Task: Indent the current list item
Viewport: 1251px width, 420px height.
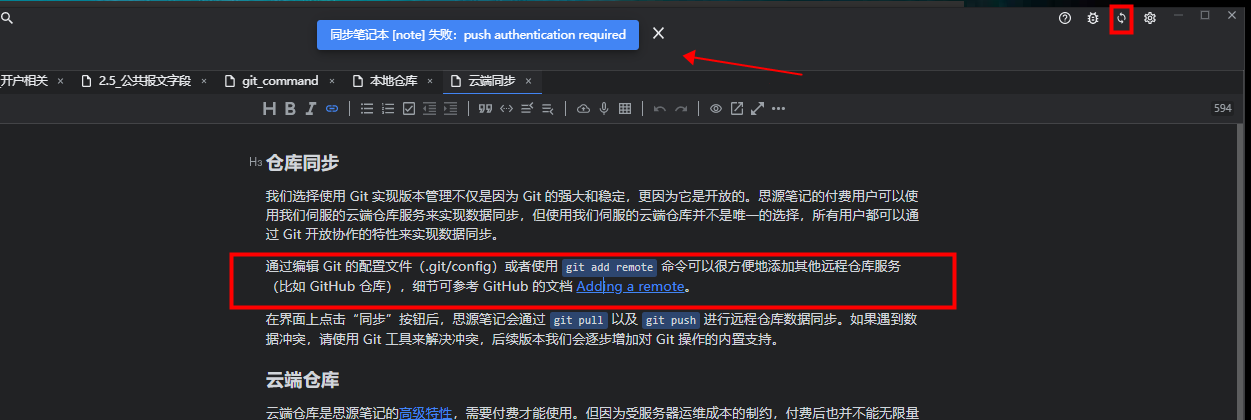Action: (451, 109)
